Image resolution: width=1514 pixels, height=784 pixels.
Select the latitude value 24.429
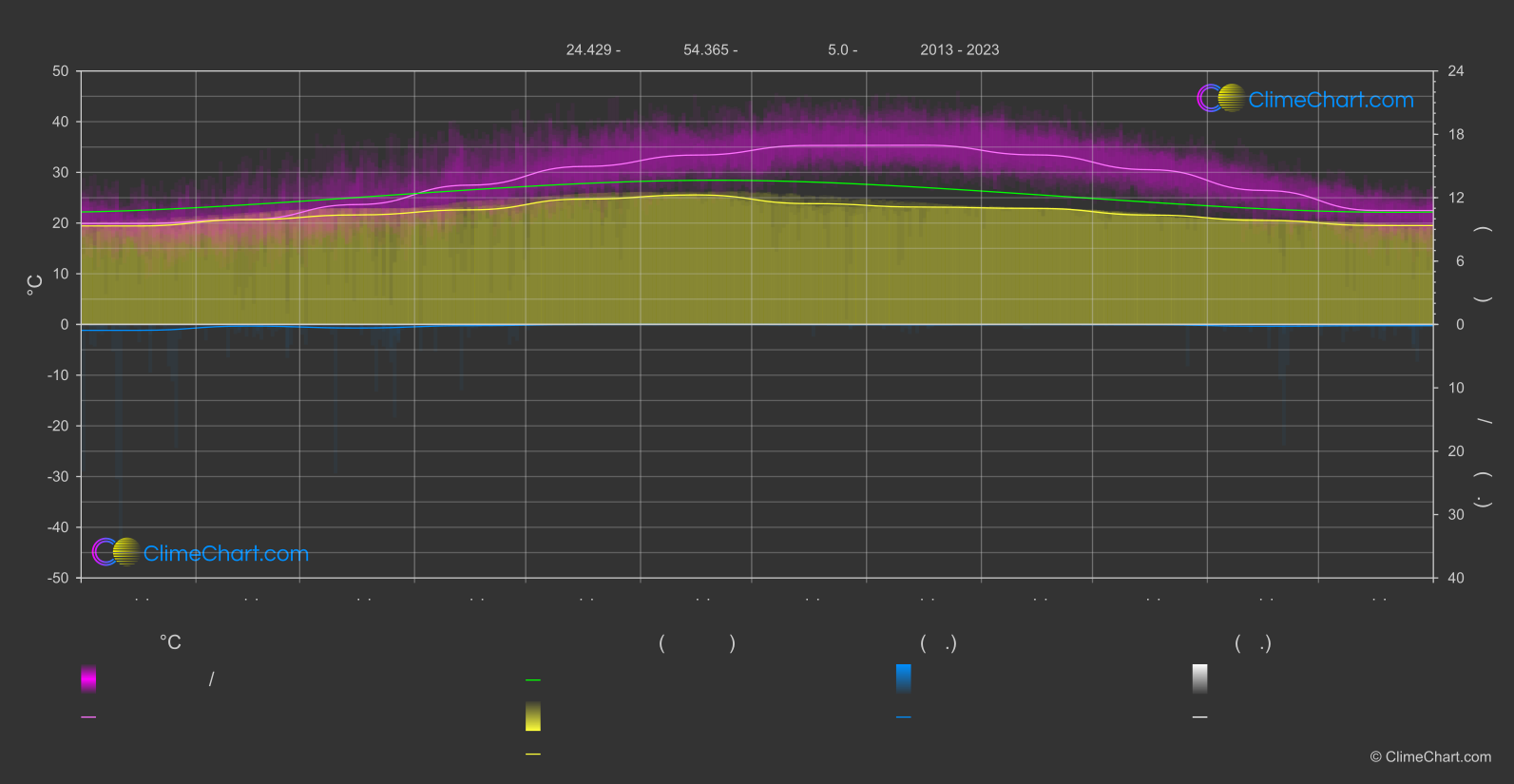pos(588,50)
